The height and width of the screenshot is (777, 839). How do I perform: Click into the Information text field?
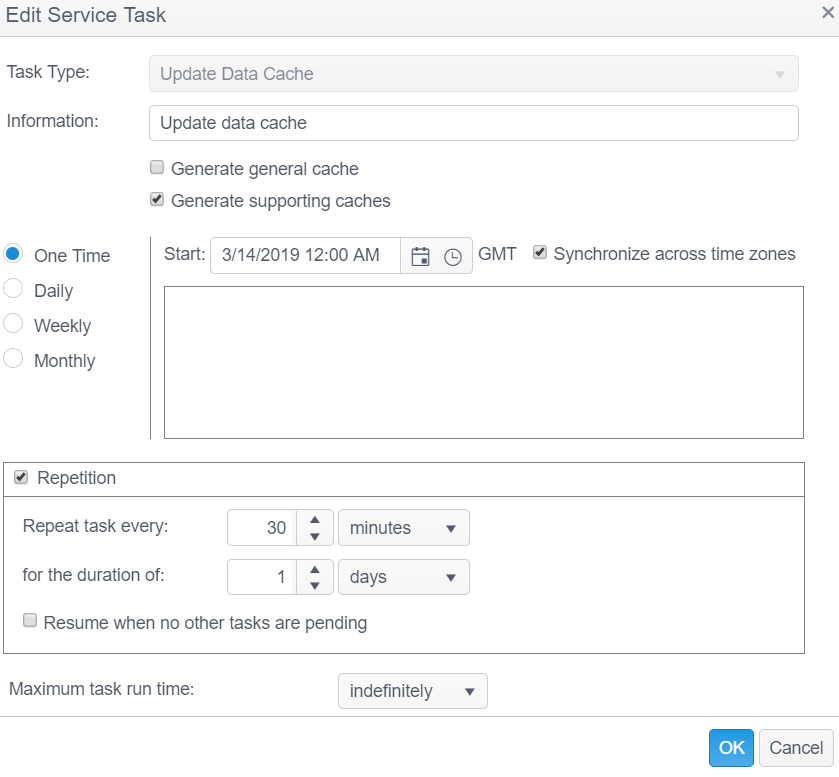point(473,123)
